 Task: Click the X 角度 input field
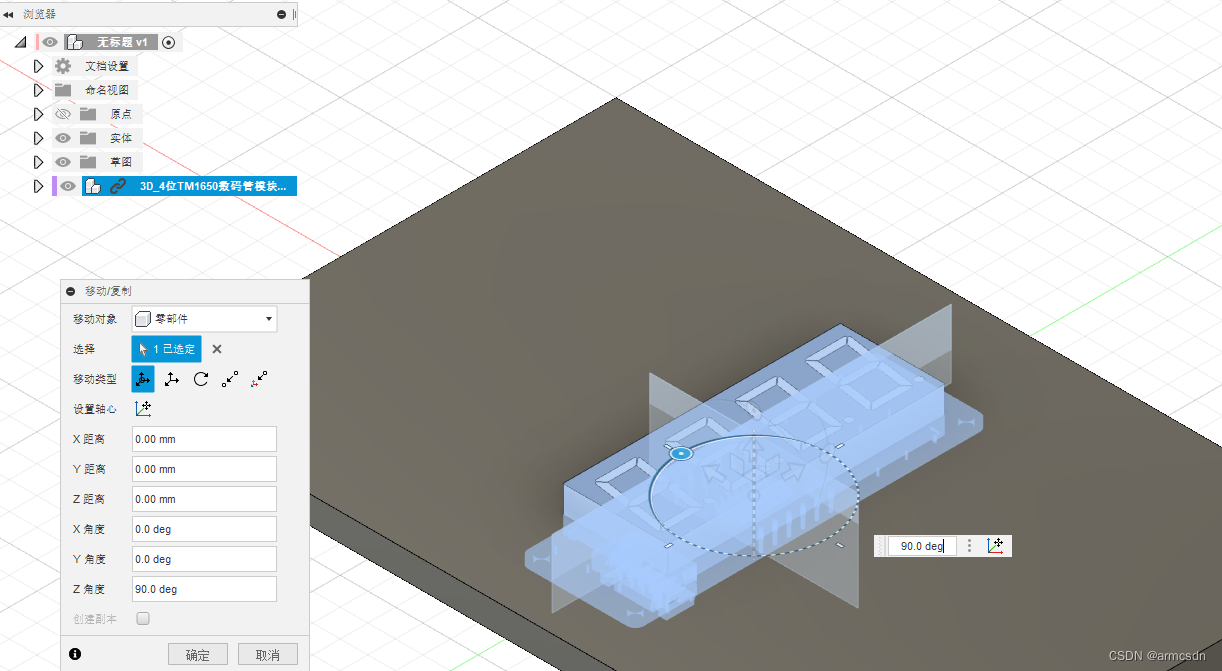pyautogui.click(x=204, y=529)
